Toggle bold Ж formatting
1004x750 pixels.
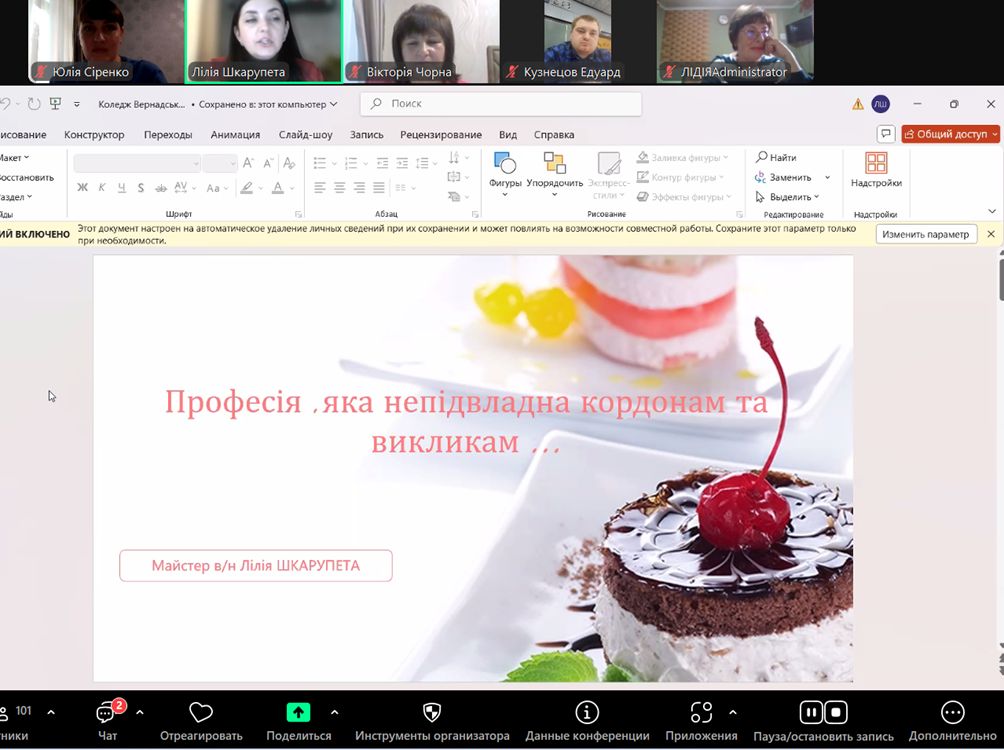[x=83, y=187]
